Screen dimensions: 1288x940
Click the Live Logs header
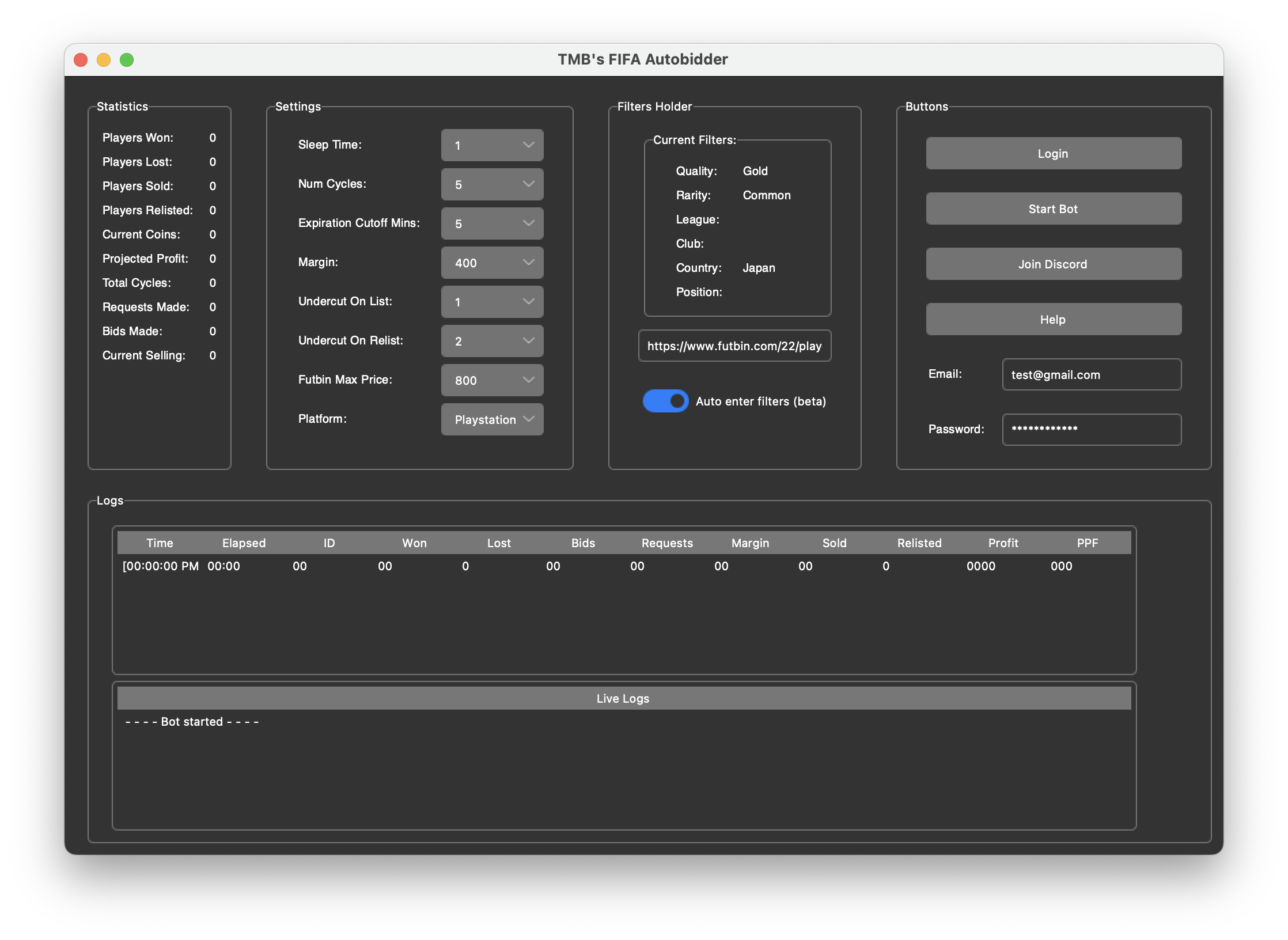(623, 698)
